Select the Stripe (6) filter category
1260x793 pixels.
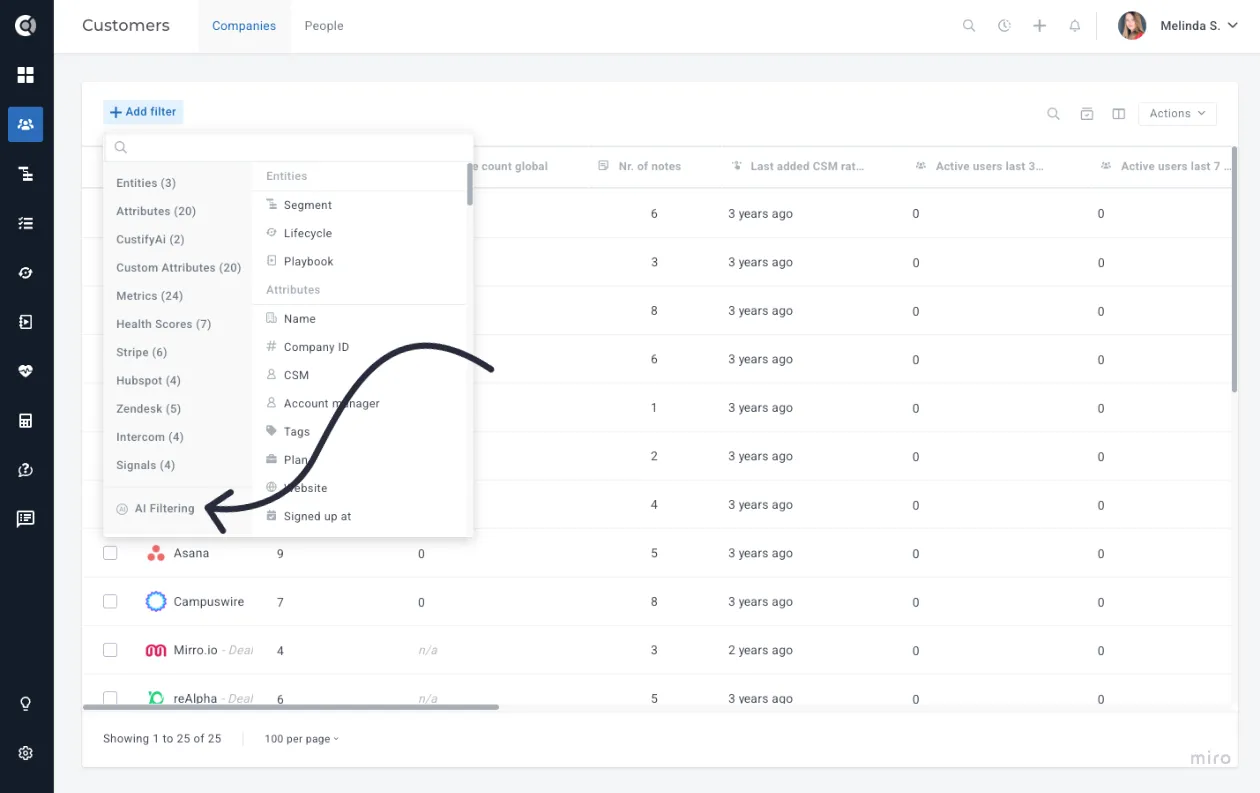142,352
